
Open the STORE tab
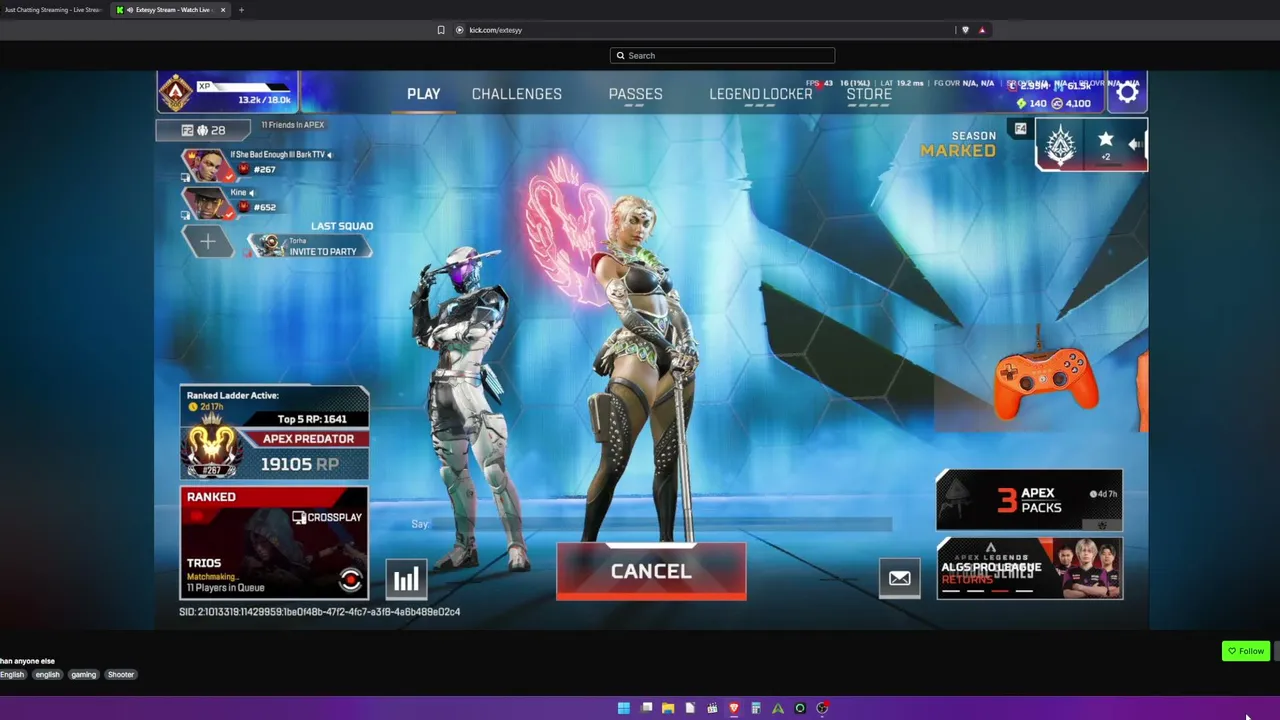(x=869, y=94)
